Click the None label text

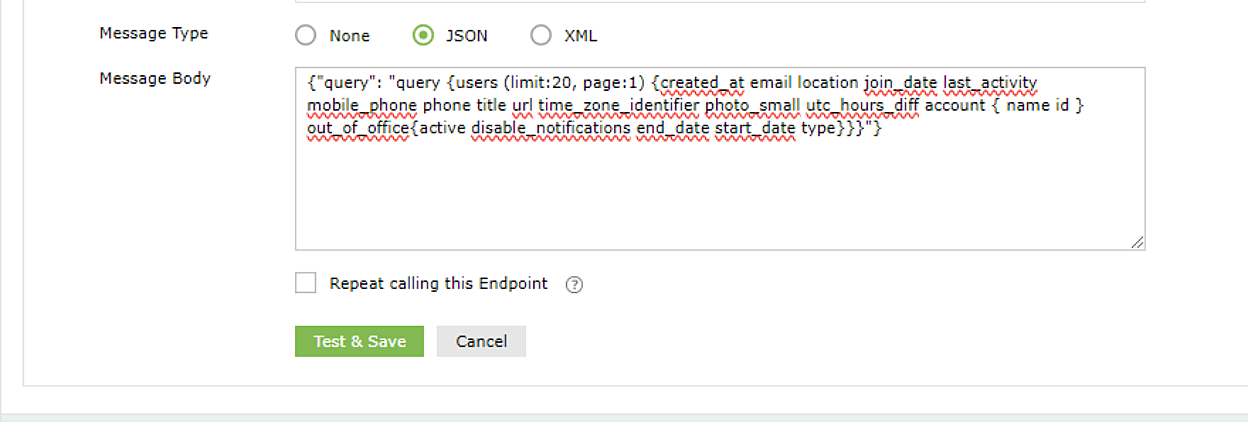349,36
